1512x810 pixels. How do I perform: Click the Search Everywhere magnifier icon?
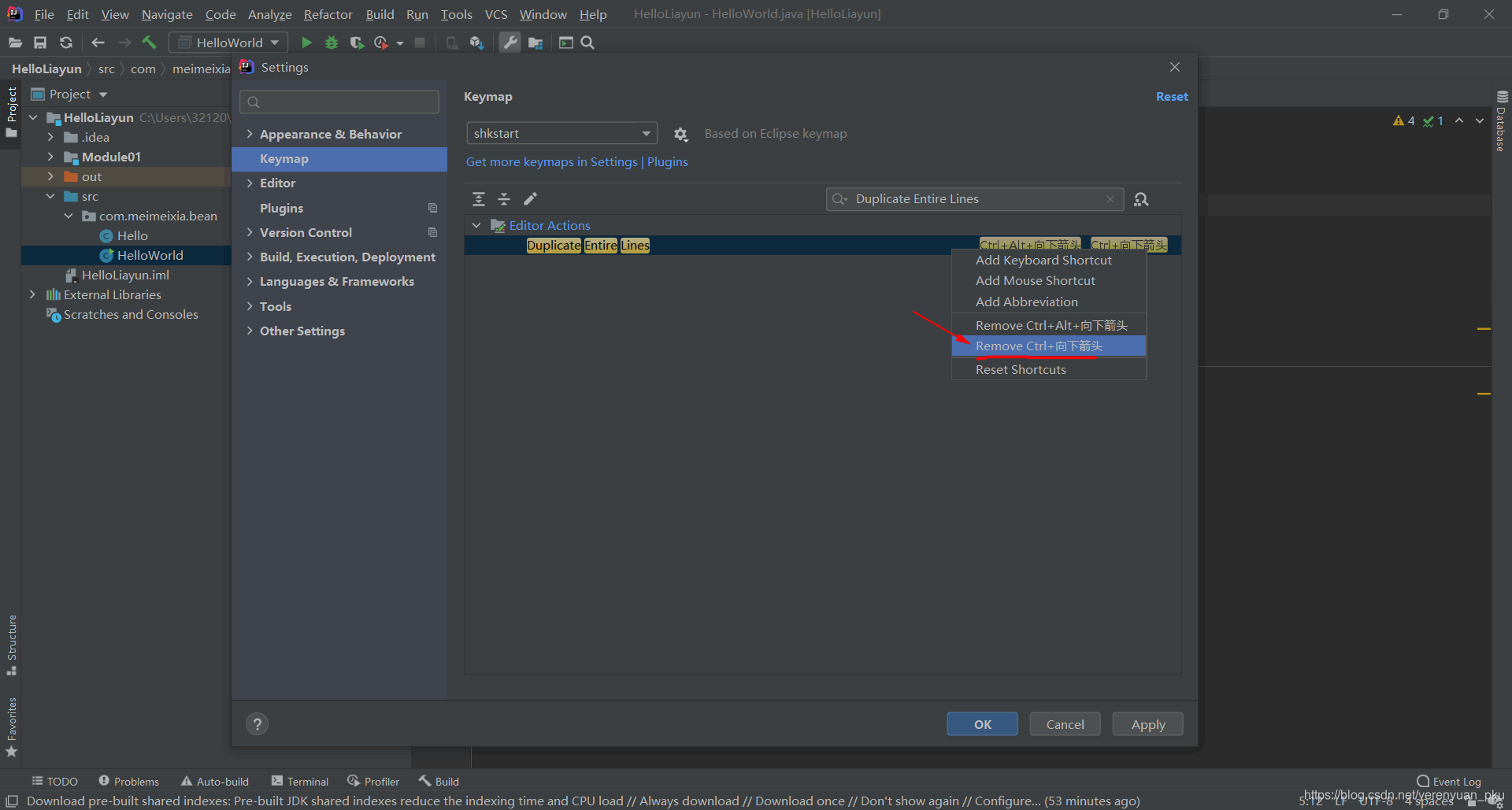tap(587, 43)
